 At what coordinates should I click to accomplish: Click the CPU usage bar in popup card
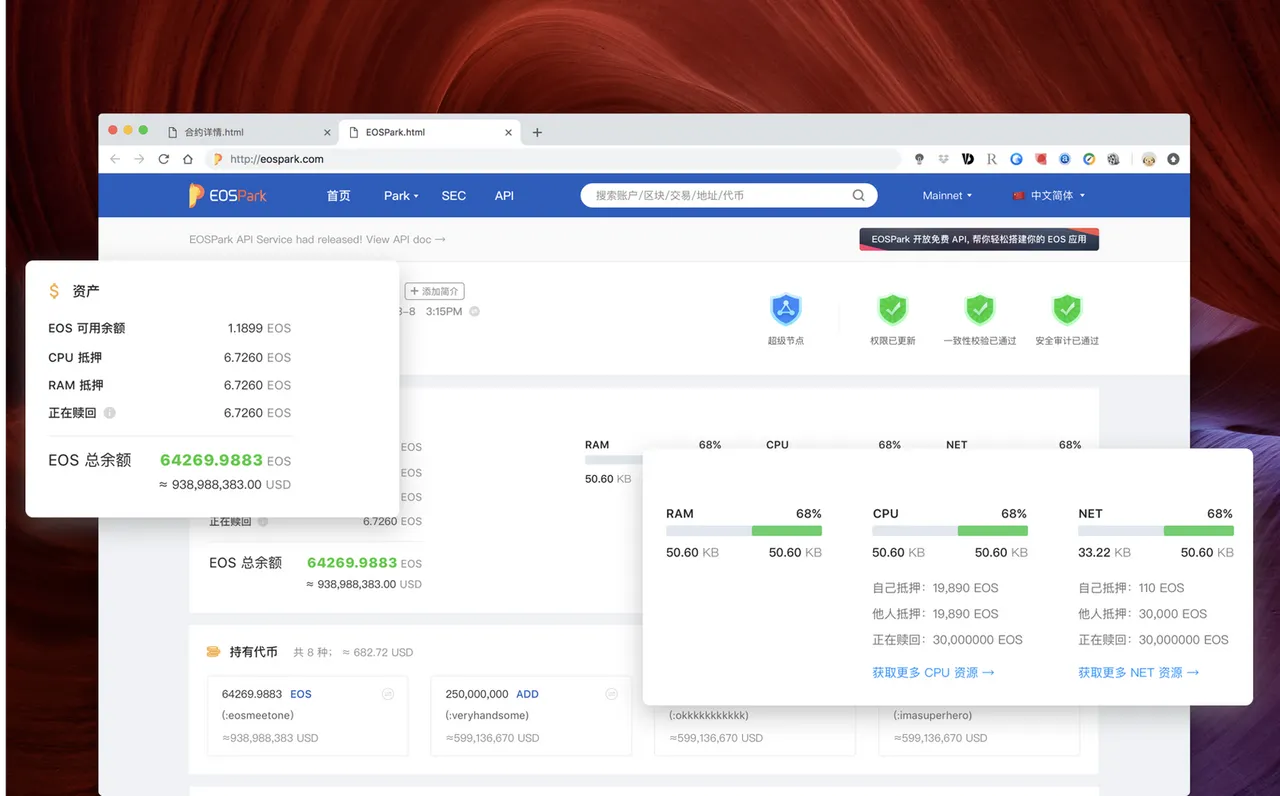click(950, 531)
